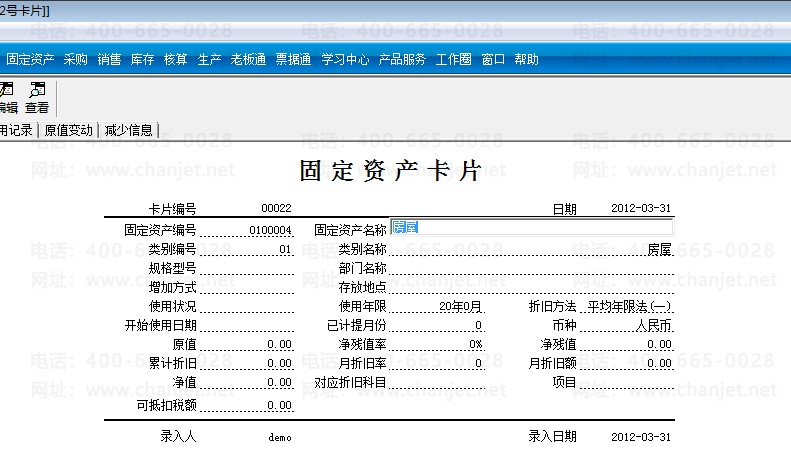791x461 pixels.
Task: Open the 采购 menu
Action: click(x=75, y=60)
